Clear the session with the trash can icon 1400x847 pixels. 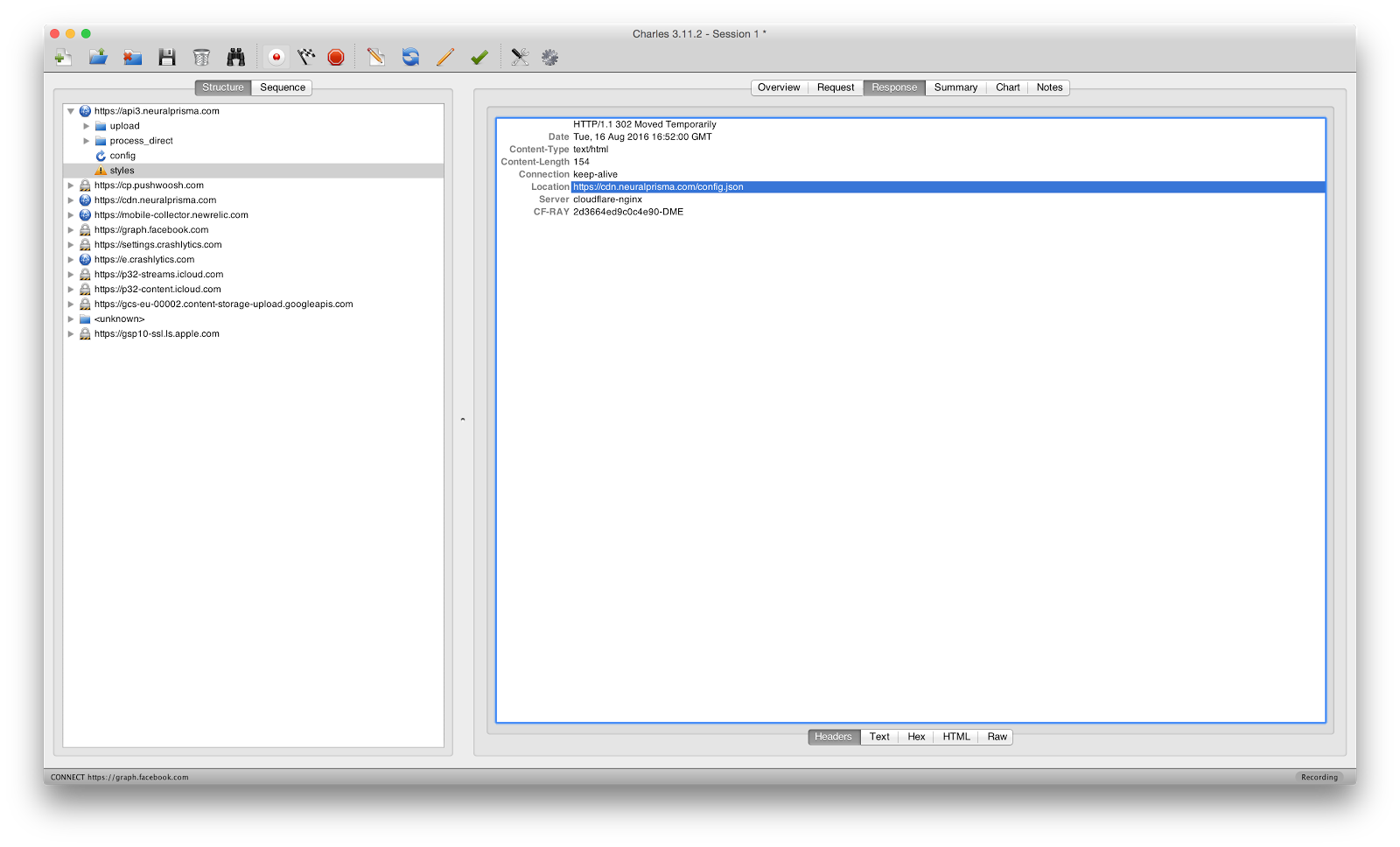(x=201, y=58)
